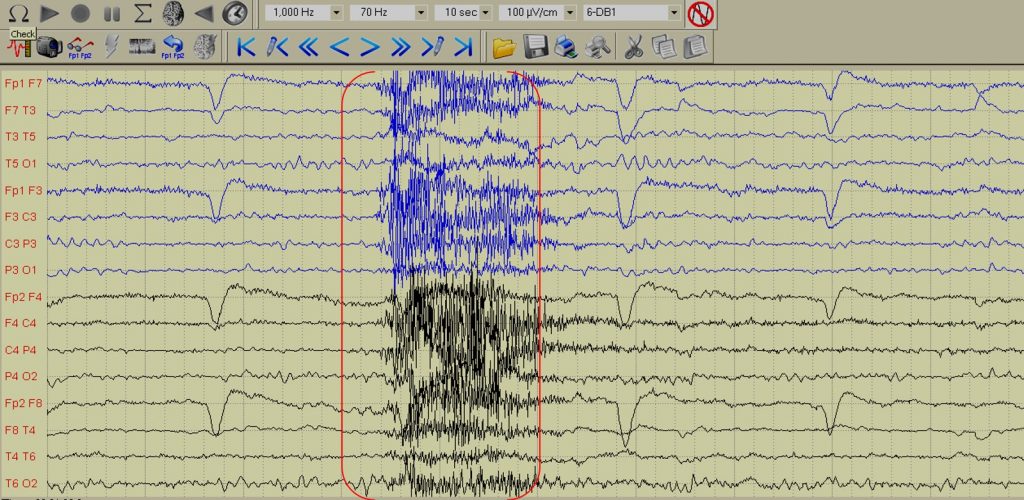
Task: Open the 1,000 Hz sampling rate dropdown
Action: tap(336, 14)
